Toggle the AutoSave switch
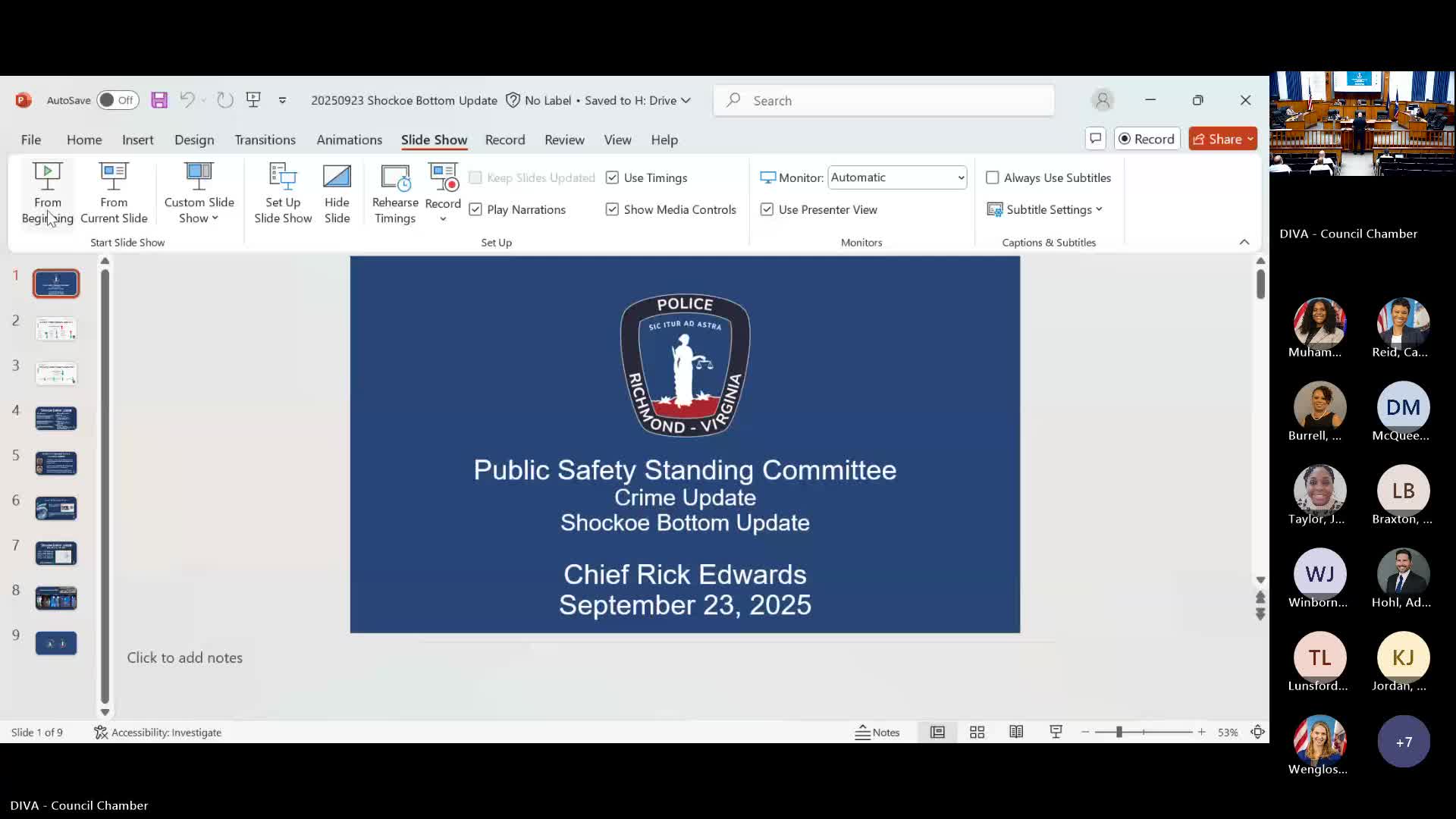1456x819 pixels. [x=118, y=100]
